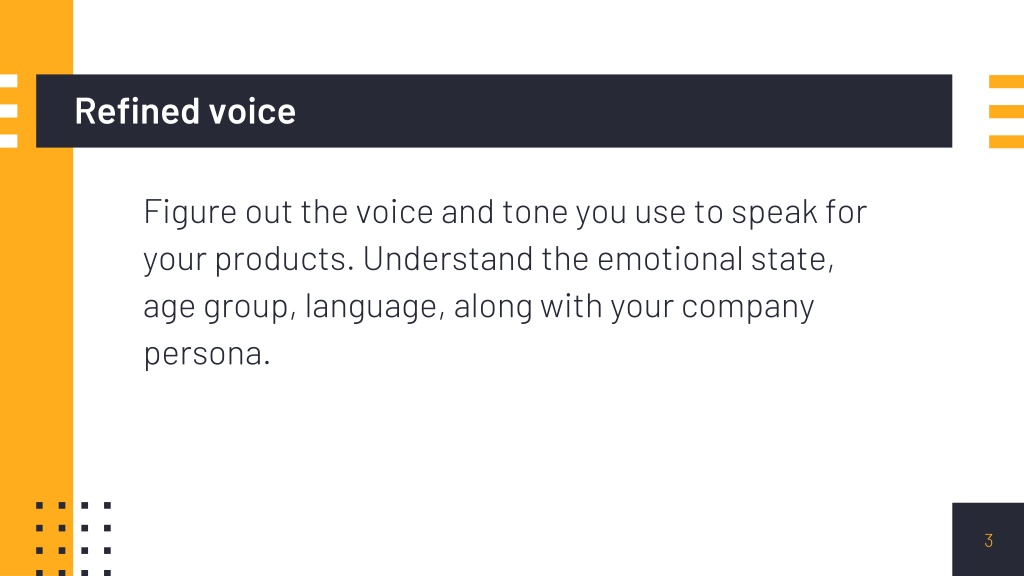Click the word "speak" in the first line
The image size is (1024, 576).
point(774,213)
